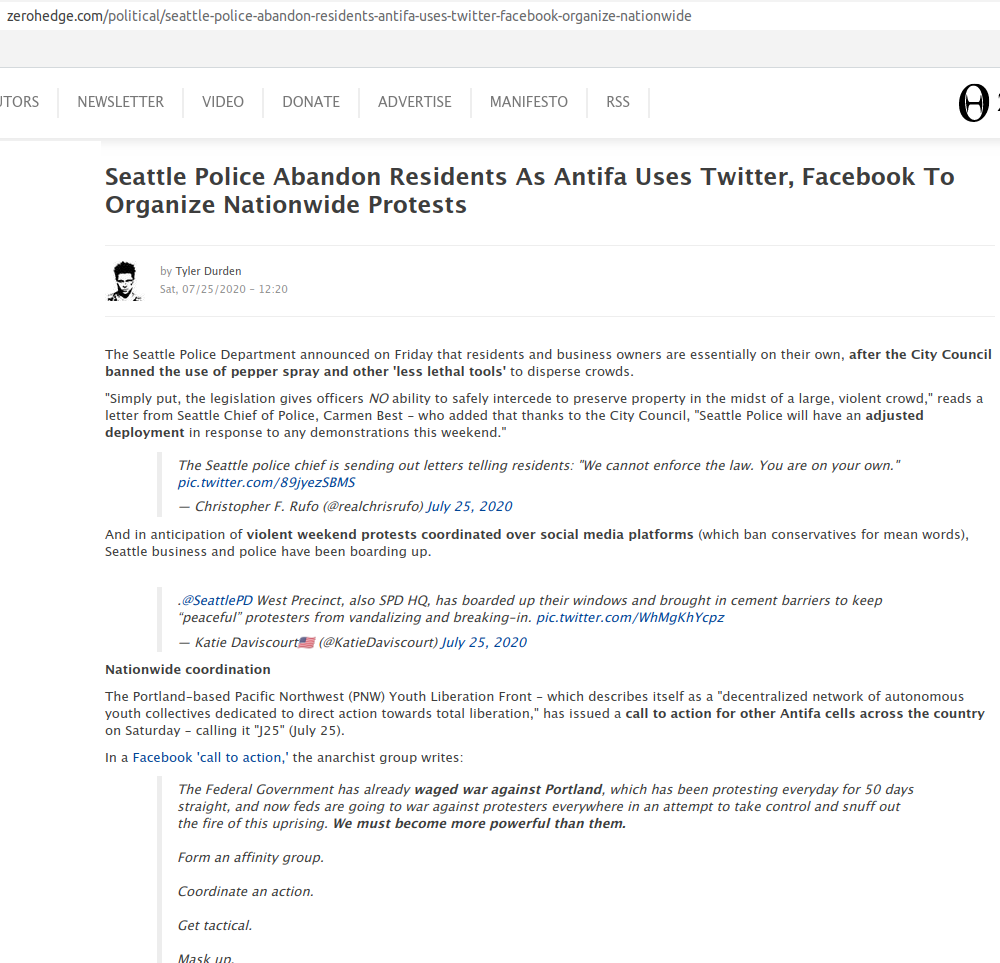Open Katie Daviscourt's July 25, 2020 tweet link
Screen dimensions: 1000x963
484,642
